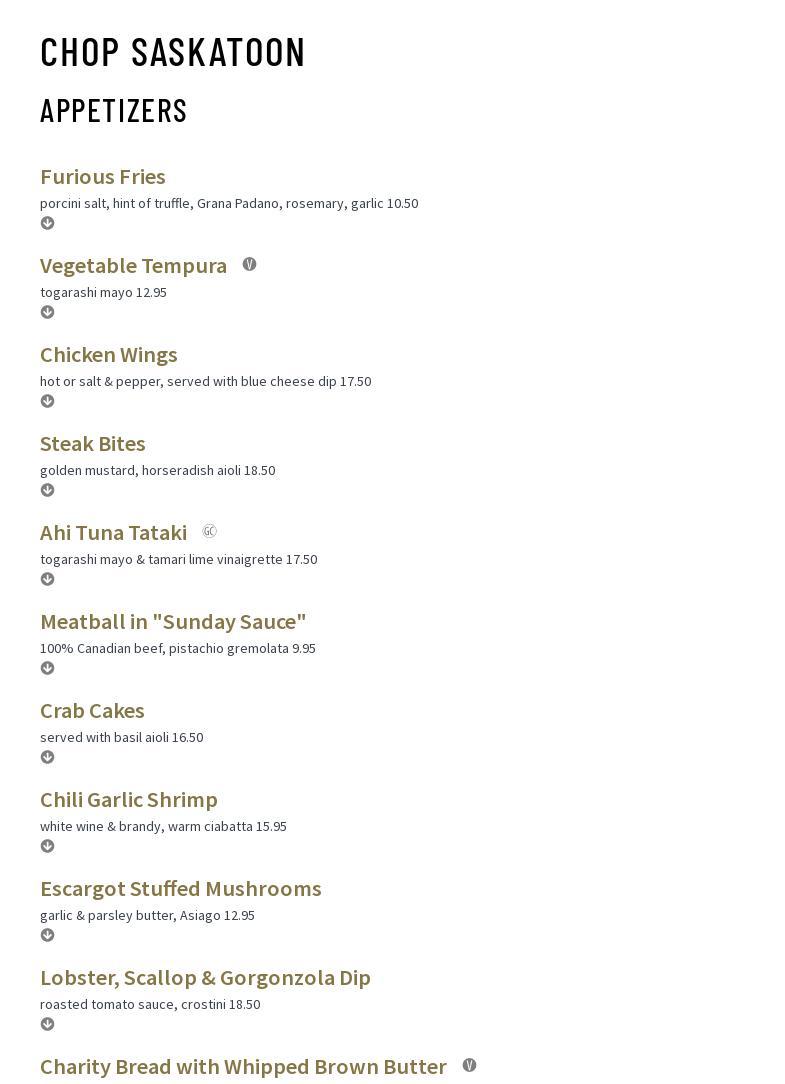Expand details arrow under Chicken Wings

coord(47,401)
